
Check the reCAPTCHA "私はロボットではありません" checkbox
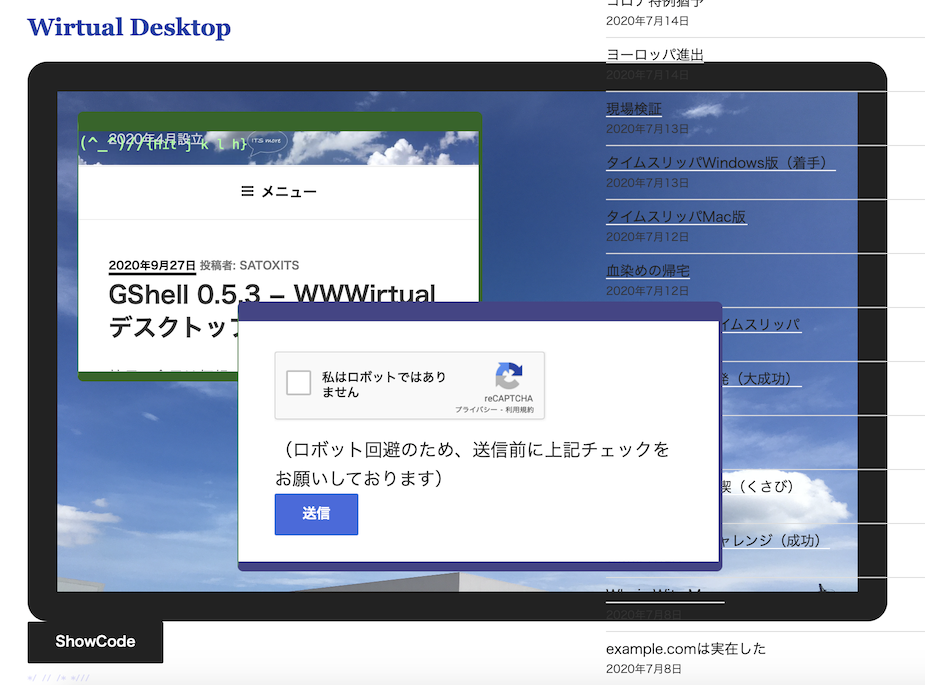(299, 384)
